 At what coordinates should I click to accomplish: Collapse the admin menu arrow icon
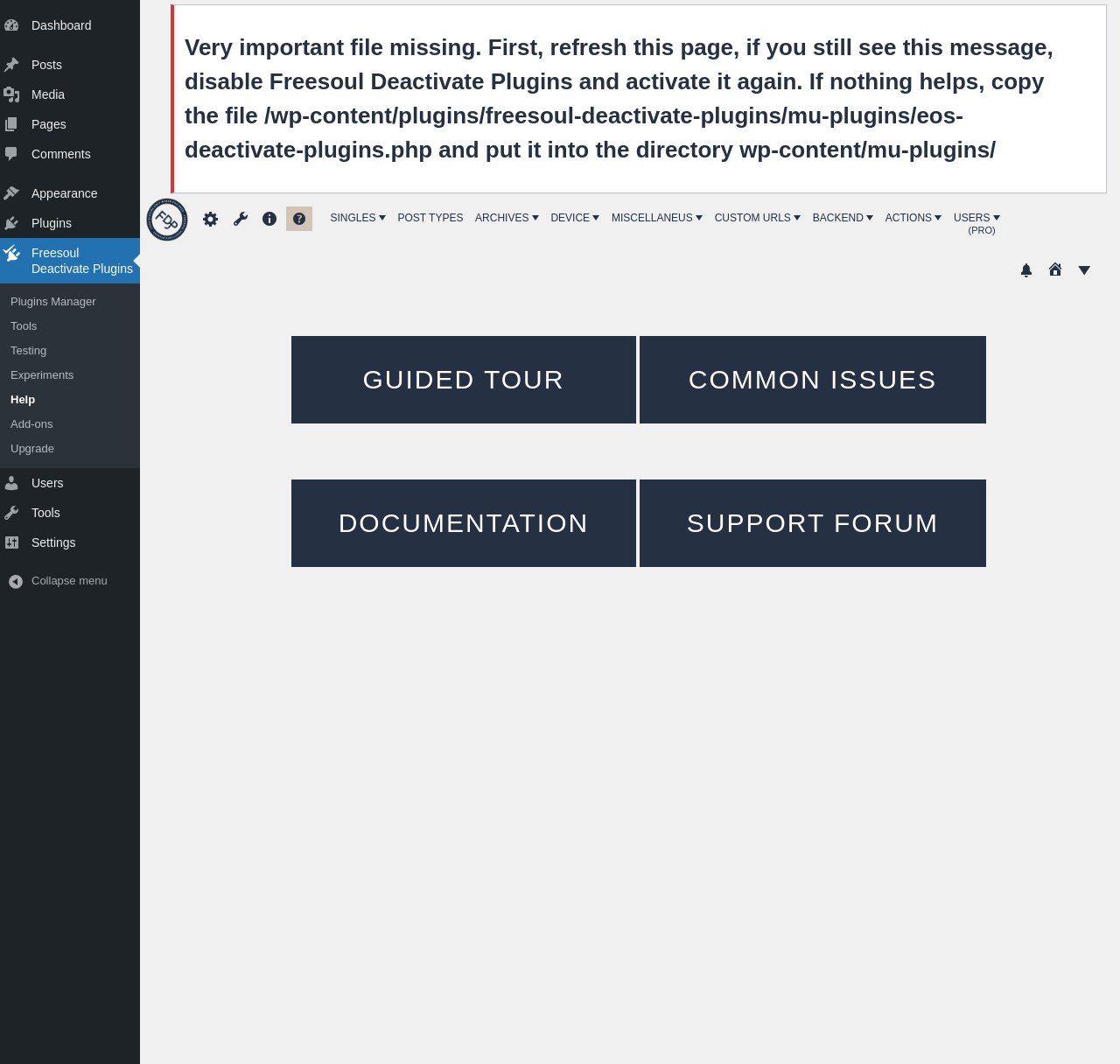point(16,582)
